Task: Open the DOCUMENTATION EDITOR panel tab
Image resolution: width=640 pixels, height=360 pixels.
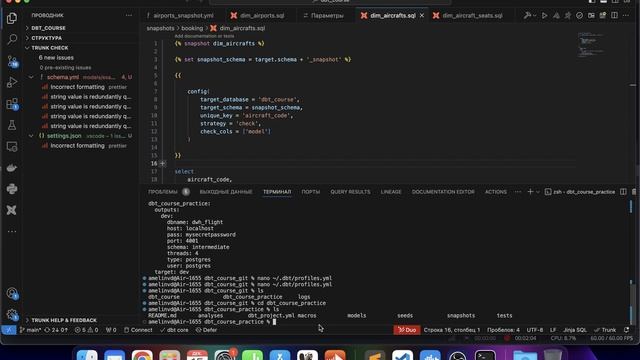Action: click(443, 192)
